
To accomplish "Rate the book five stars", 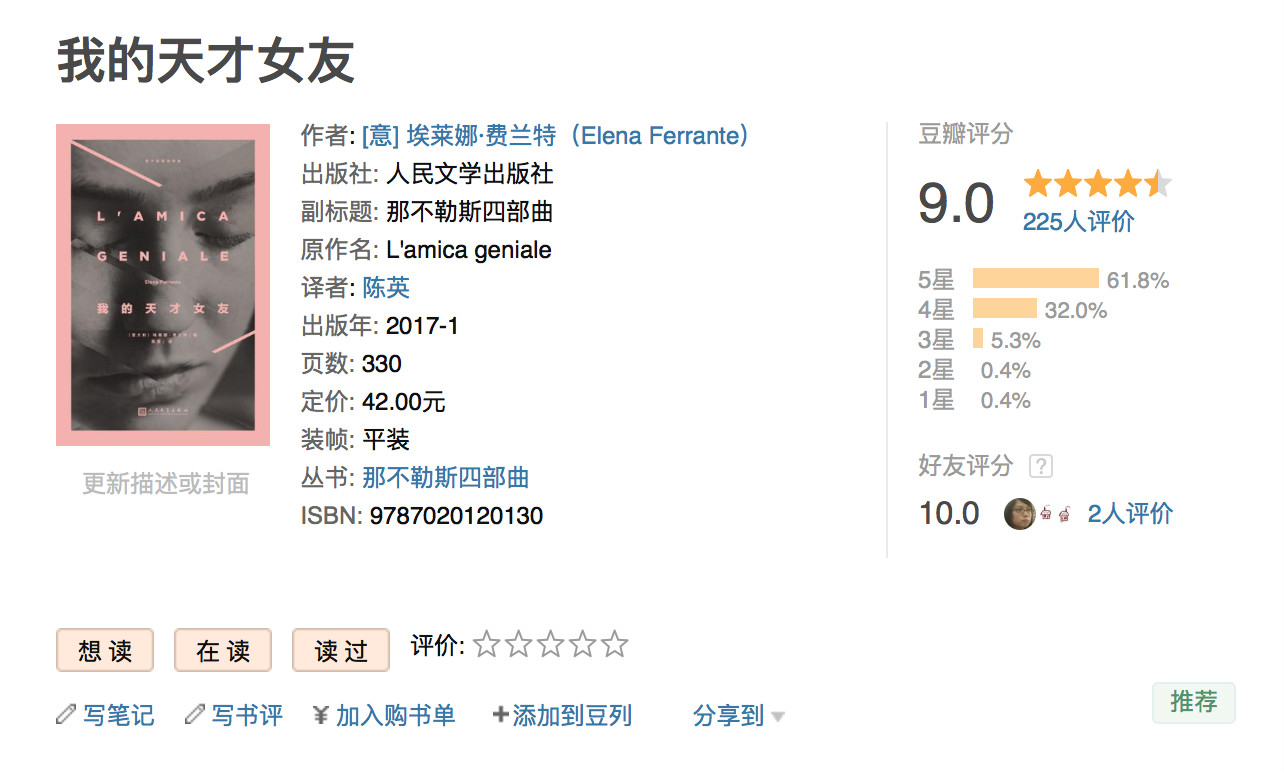I will [615, 645].
